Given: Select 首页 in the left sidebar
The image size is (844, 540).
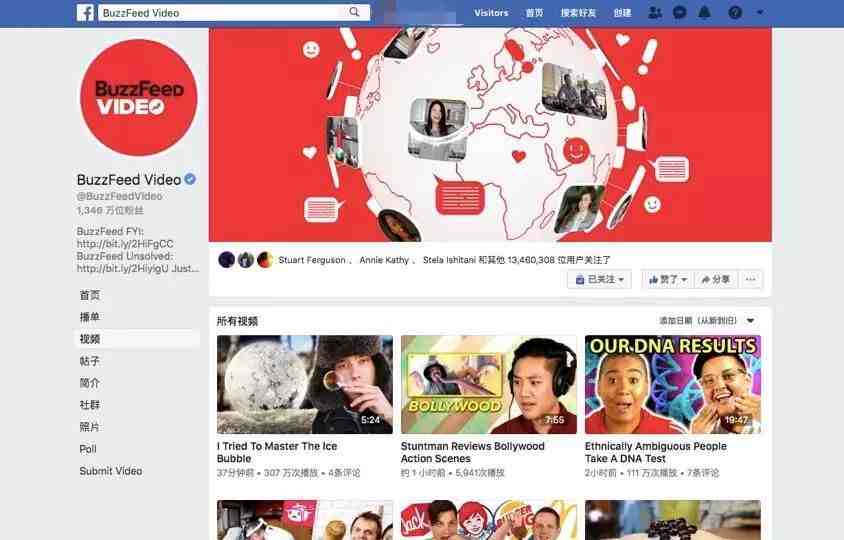Looking at the screenshot, I should (x=90, y=295).
